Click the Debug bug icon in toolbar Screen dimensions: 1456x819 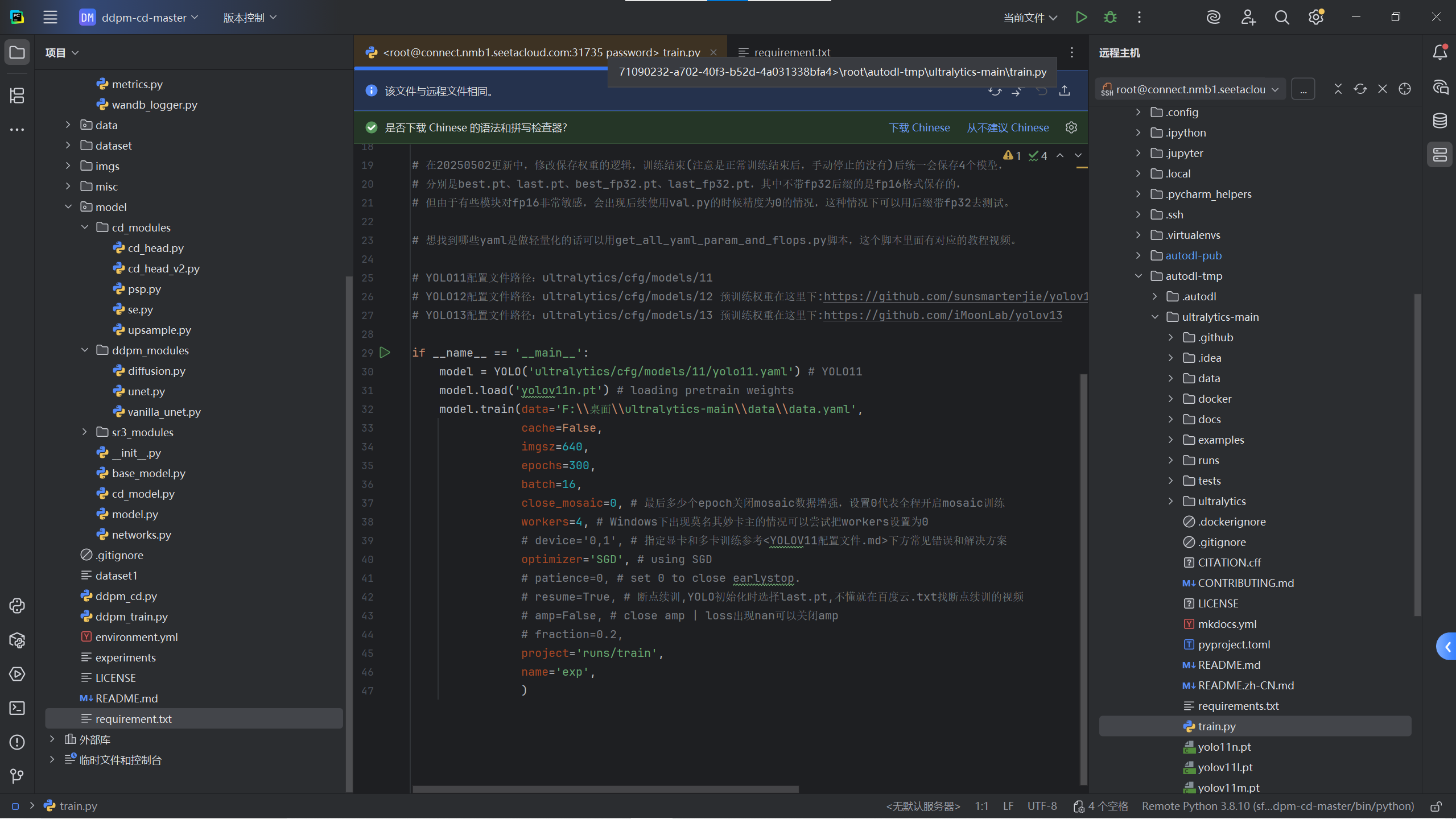pyautogui.click(x=1110, y=18)
